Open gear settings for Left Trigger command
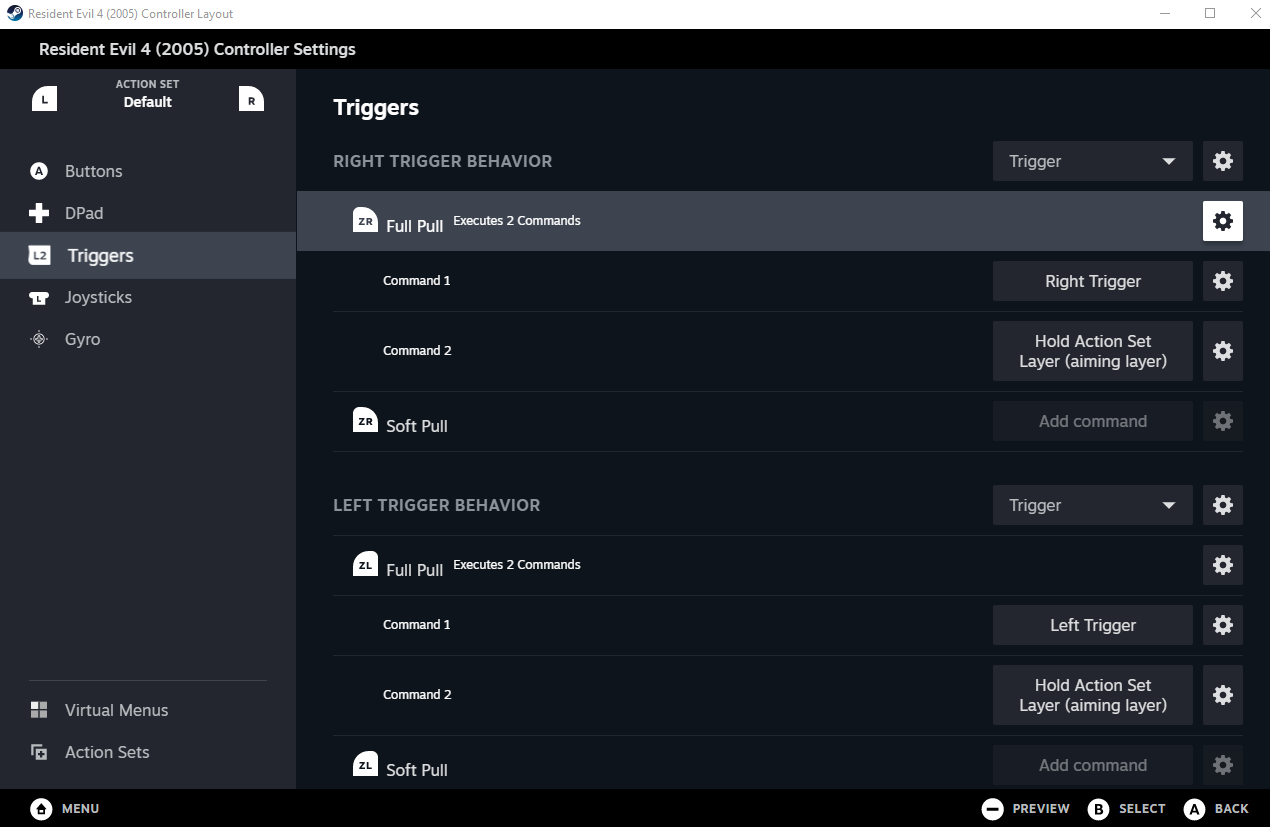1270x827 pixels. pyautogui.click(x=1222, y=625)
